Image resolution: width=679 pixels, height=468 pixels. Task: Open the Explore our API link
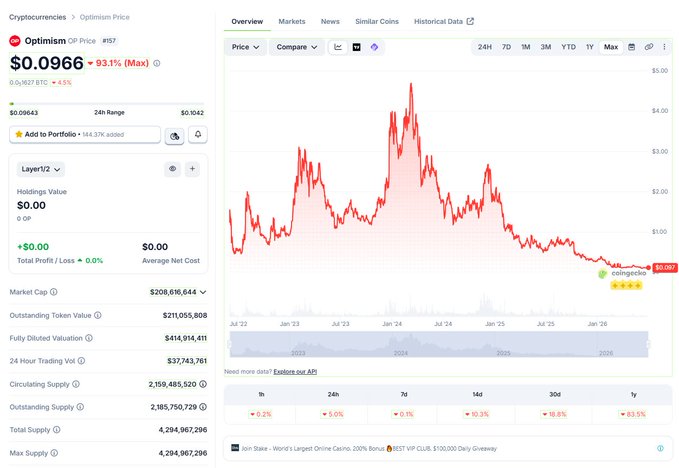pos(295,371)
